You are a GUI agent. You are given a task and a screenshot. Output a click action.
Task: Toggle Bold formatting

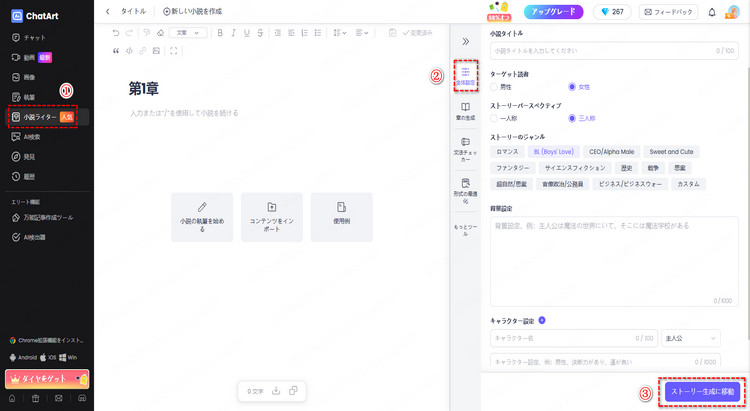220,33
